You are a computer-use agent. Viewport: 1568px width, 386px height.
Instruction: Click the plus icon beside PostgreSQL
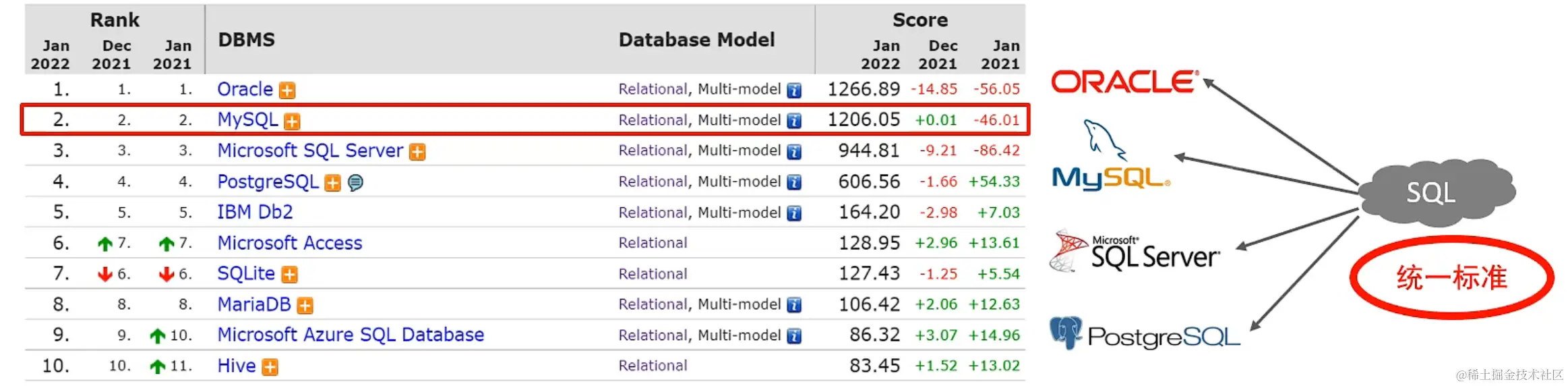pyautogui.click(x=333, y=183)
